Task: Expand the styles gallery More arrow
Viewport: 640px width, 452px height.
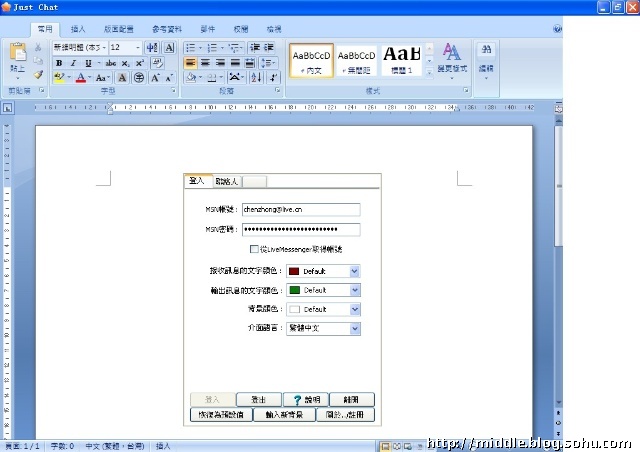Action: pyautogui.click(x=429, y=72)
